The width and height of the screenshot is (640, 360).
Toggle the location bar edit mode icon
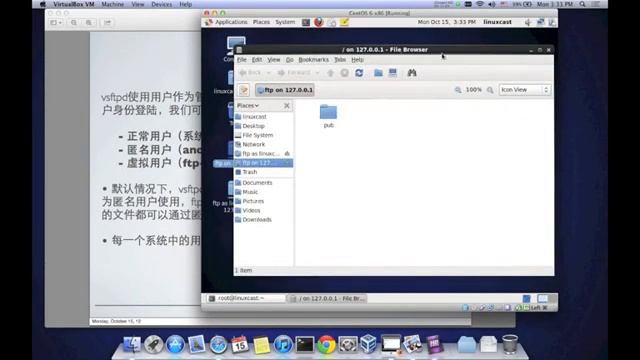point(244,90)
